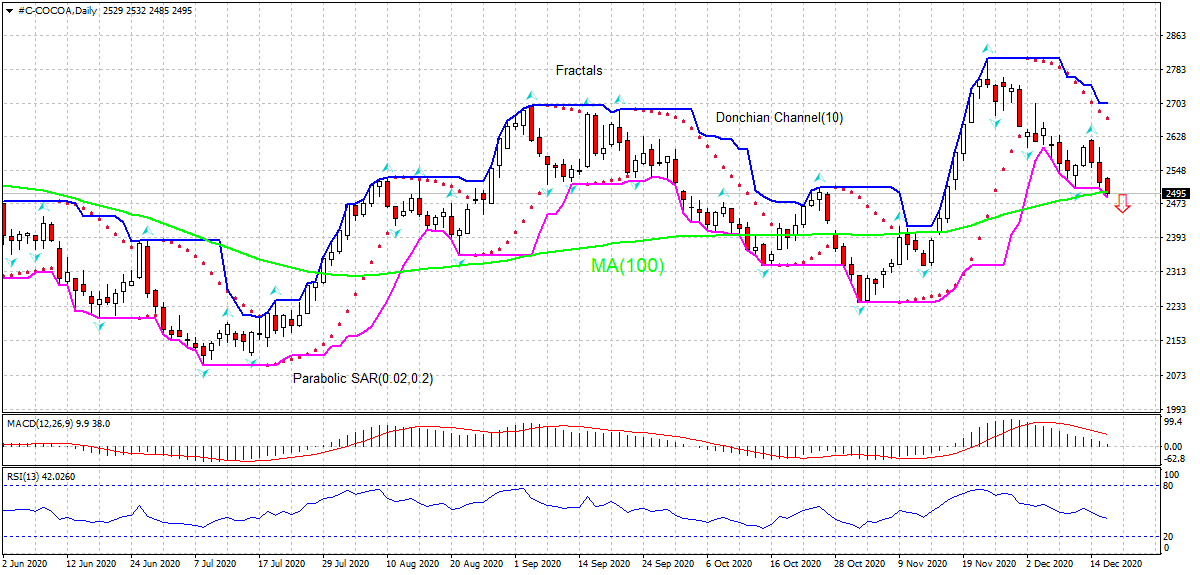Click the 14 Dec 2020 date label
Image resolution: width=1200 pixels, height=575 pixels.
click(x=1114, y=564)
